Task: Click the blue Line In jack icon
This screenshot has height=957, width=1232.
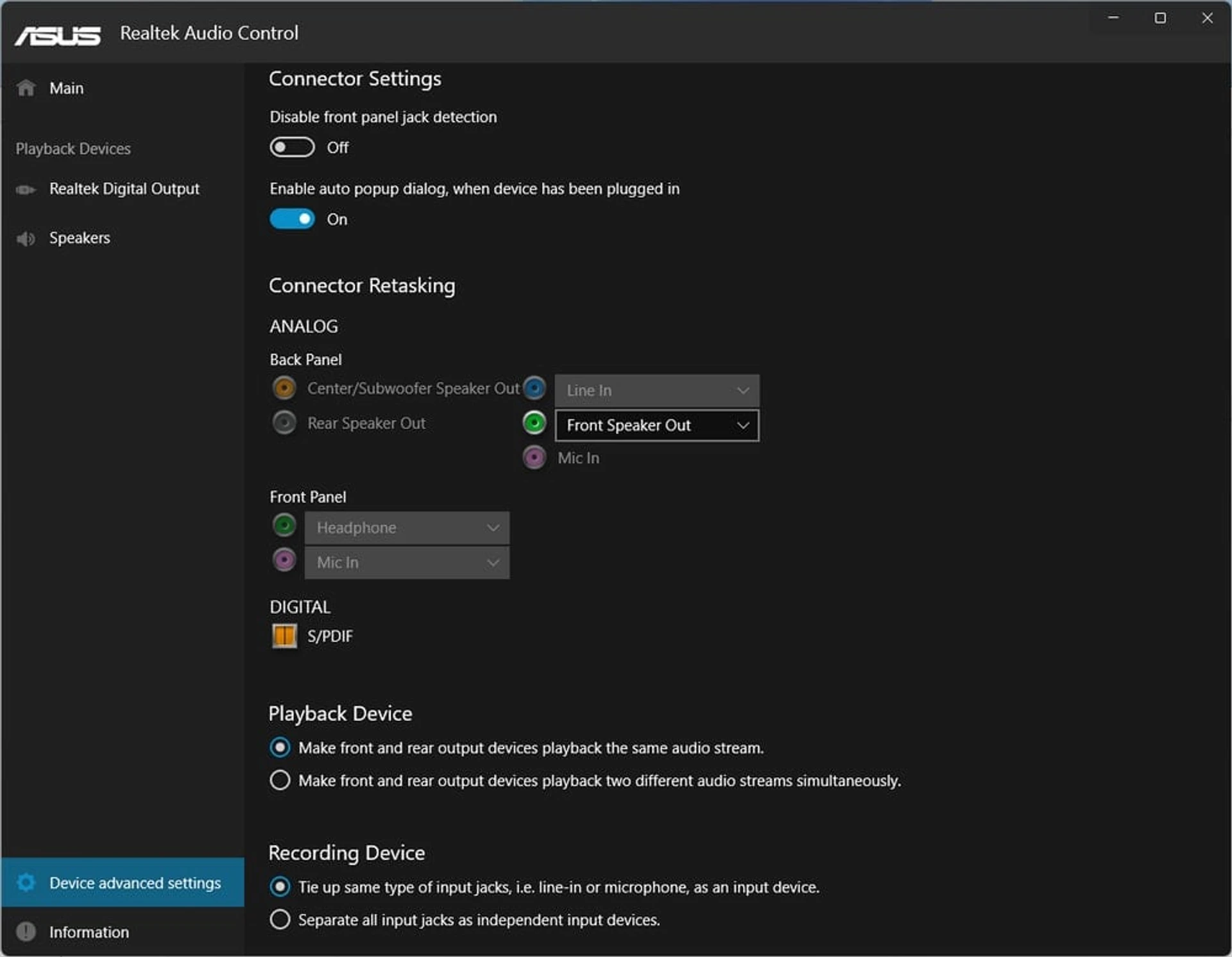Action: coord(534,387)
